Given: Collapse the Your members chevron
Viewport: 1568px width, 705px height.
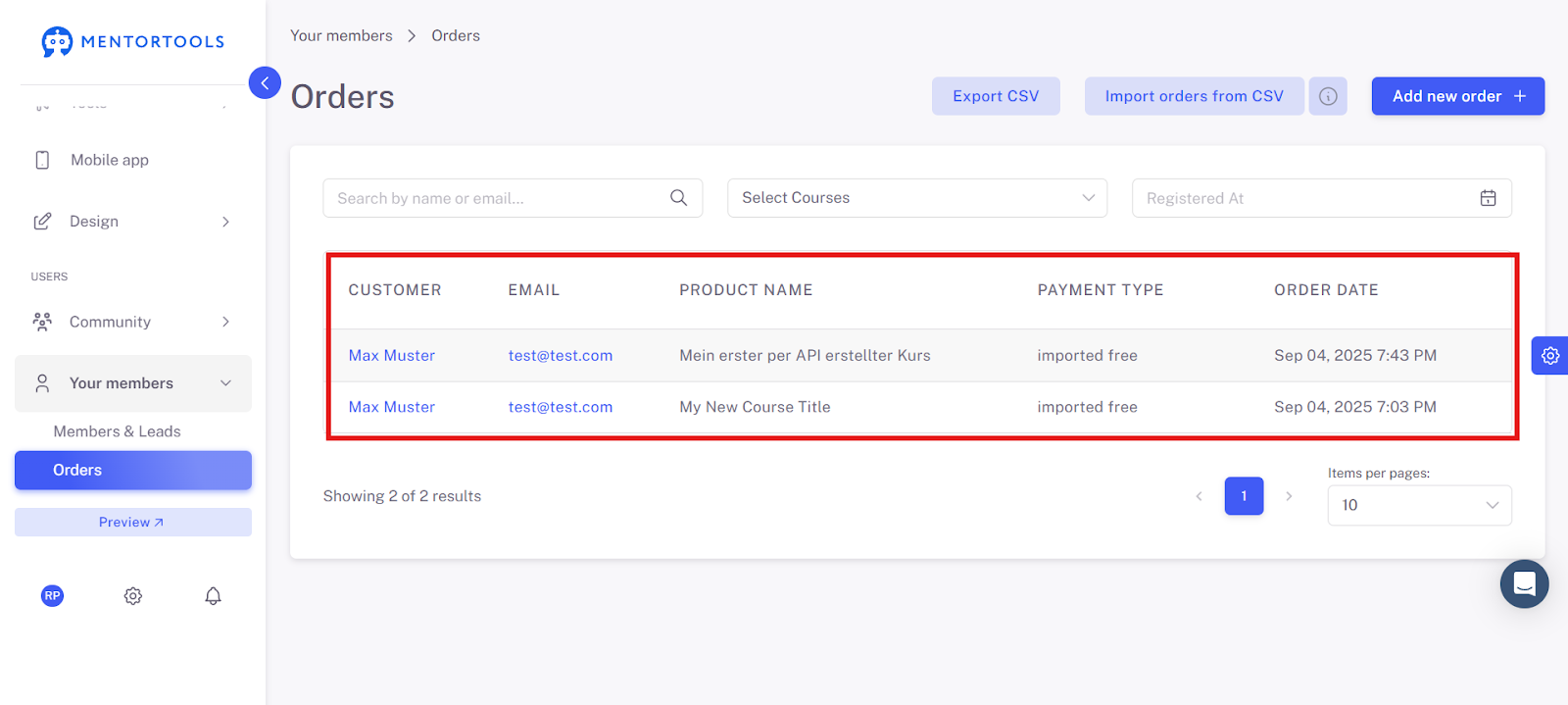Looking at the screenshot, I should [225, 383].
